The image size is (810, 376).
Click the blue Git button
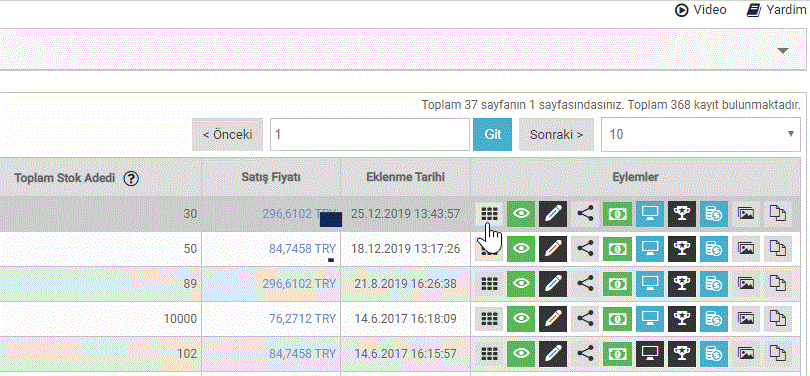(492, 134)
